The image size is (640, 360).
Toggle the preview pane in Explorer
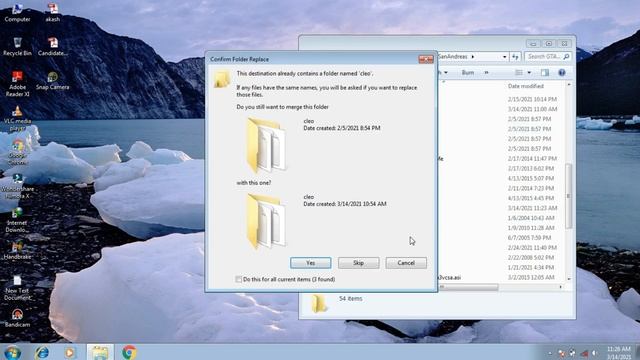pyautogui.click(x=544, y=73)
